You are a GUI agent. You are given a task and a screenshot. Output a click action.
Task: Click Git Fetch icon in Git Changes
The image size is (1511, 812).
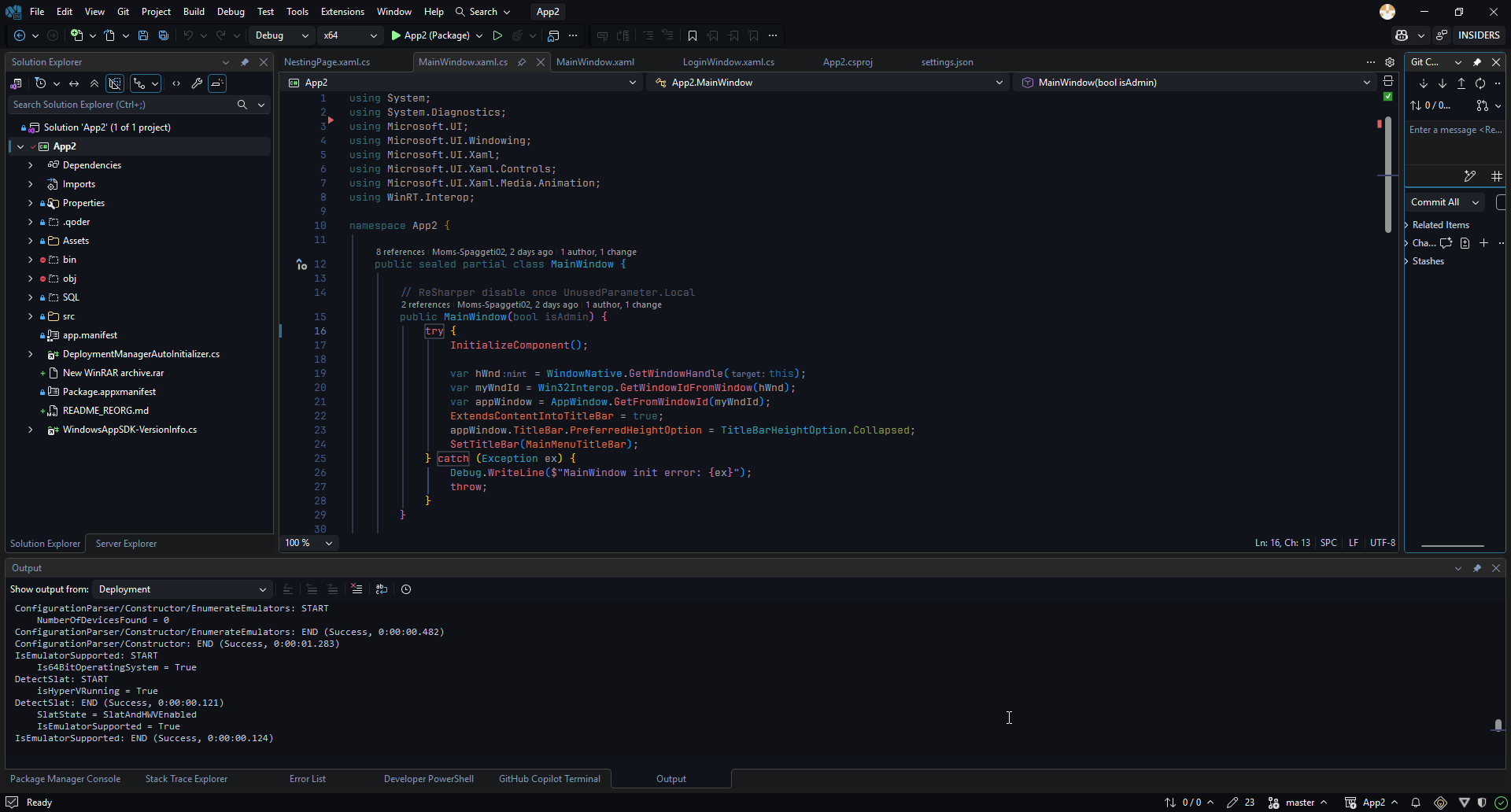(1424, 83)
